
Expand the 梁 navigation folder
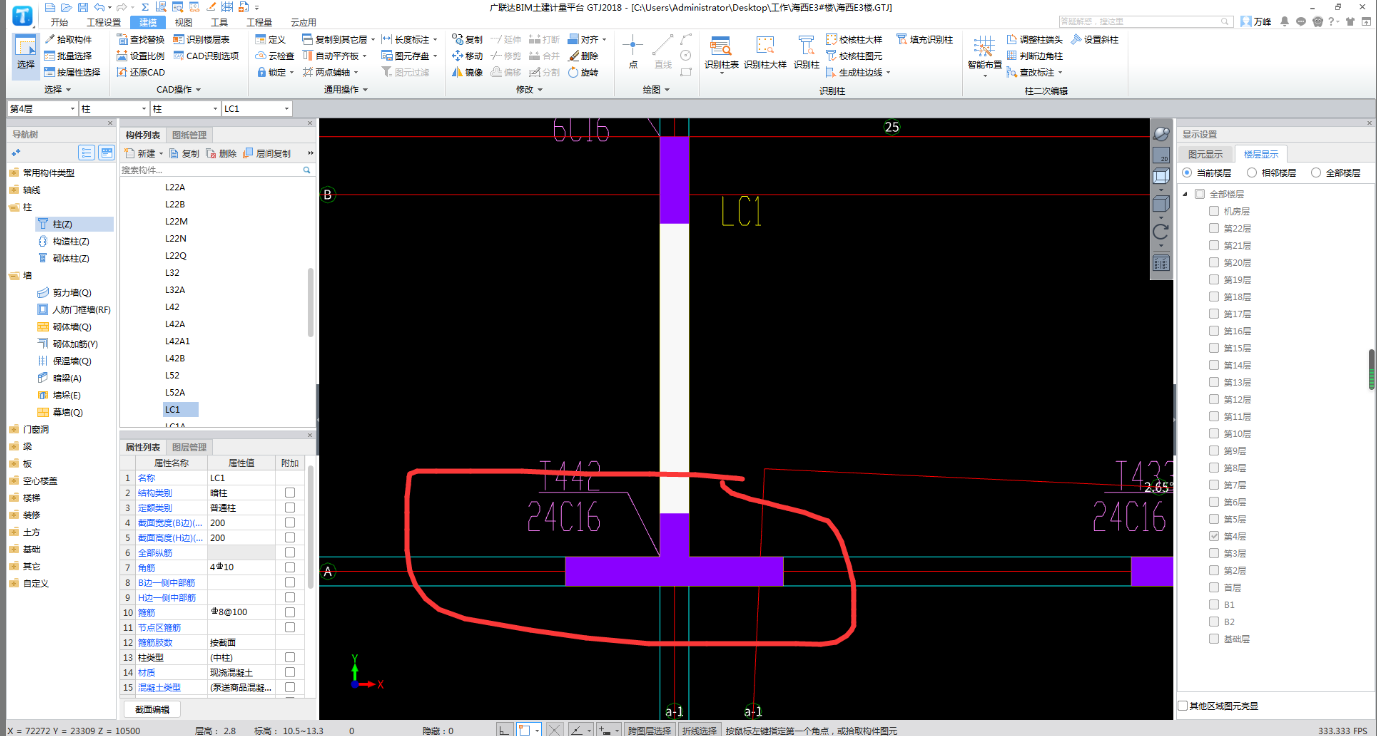point(14,446)
